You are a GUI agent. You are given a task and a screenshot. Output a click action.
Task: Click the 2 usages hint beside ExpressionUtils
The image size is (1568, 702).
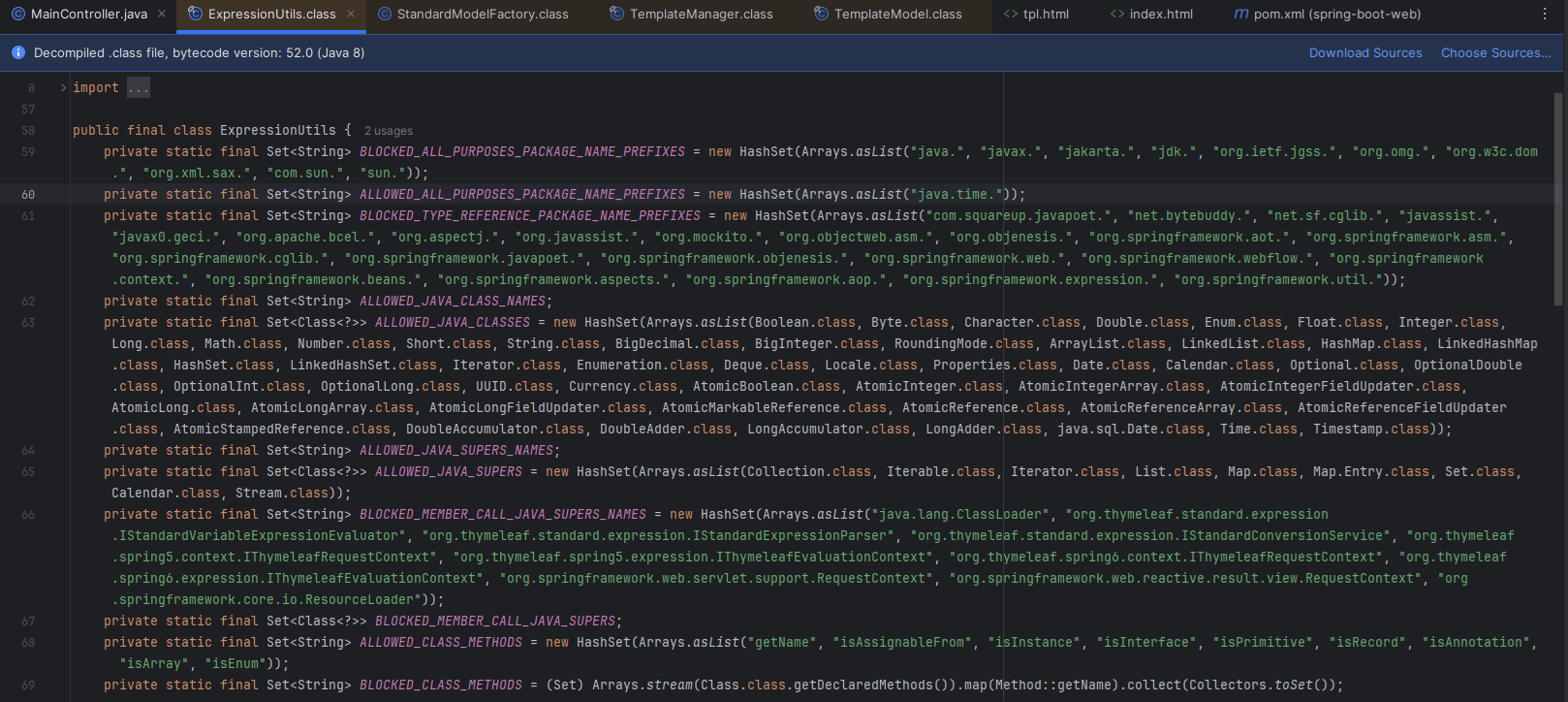[x=389, y=131]
